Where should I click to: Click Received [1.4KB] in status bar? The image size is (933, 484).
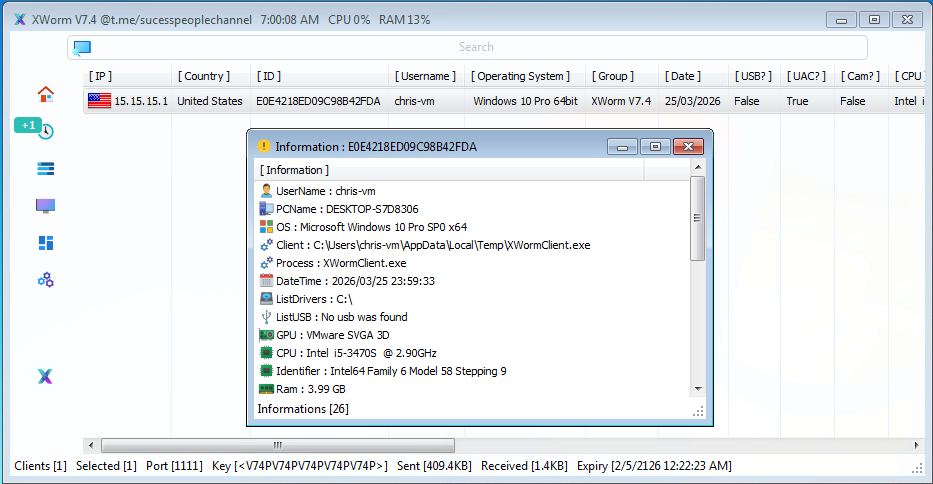pyautogui.click(x=524, y=466)
